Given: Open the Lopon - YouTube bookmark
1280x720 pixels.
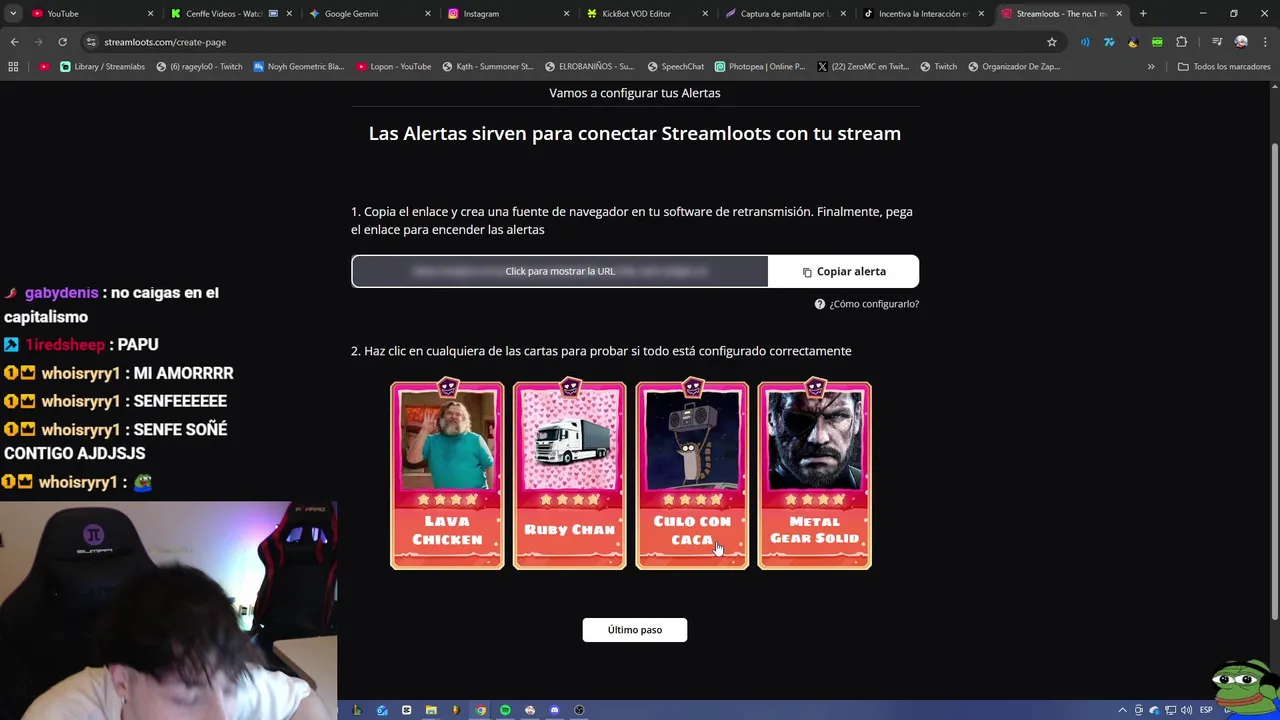Looking at the screenshot, I should tap(393, 67).
